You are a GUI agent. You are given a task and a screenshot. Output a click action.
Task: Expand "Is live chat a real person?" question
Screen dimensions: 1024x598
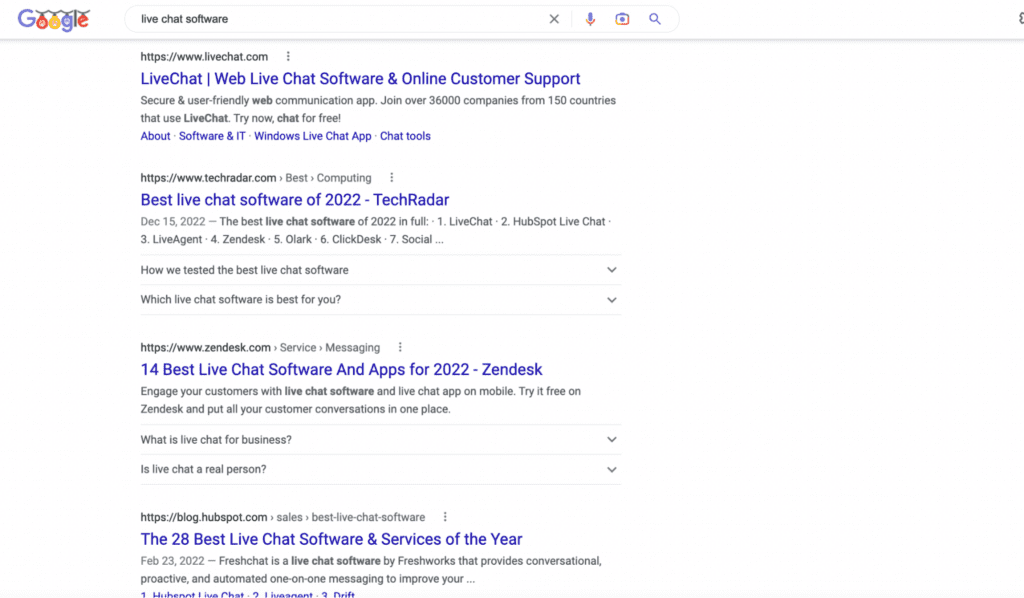click(380, 469)
